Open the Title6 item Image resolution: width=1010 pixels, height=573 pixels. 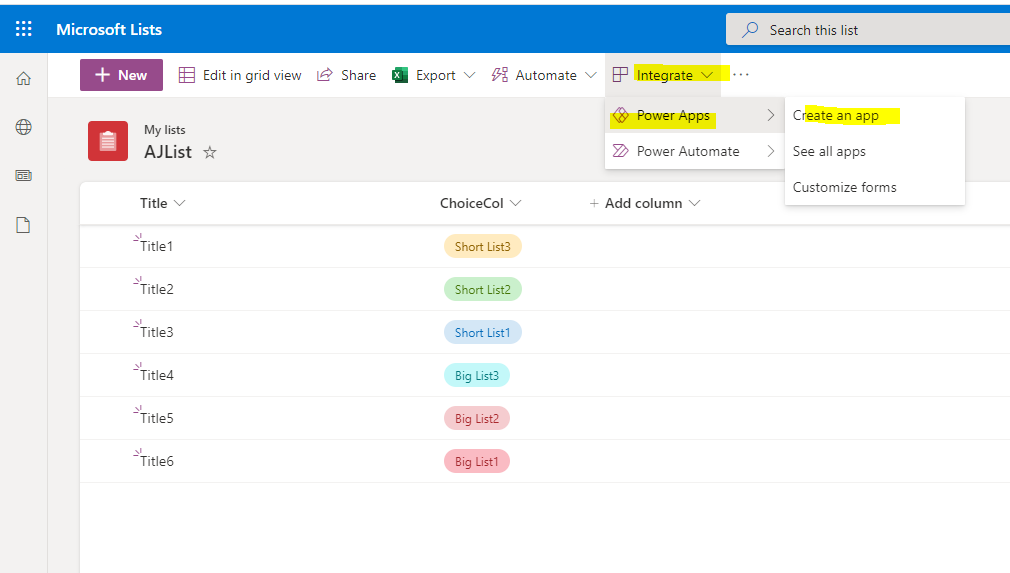[157, 461]
